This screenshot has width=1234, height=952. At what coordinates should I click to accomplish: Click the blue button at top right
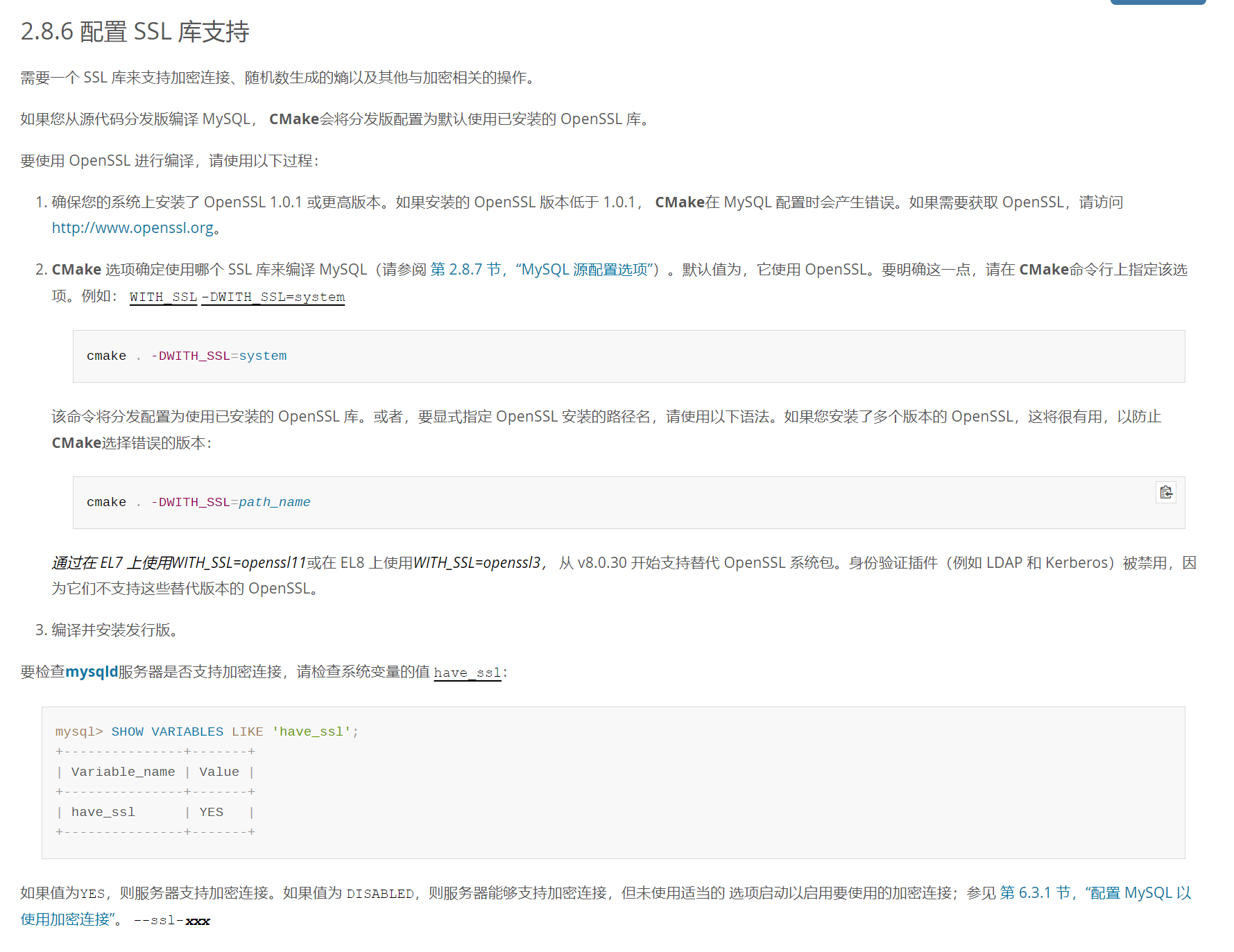[x=1158, y=2]
